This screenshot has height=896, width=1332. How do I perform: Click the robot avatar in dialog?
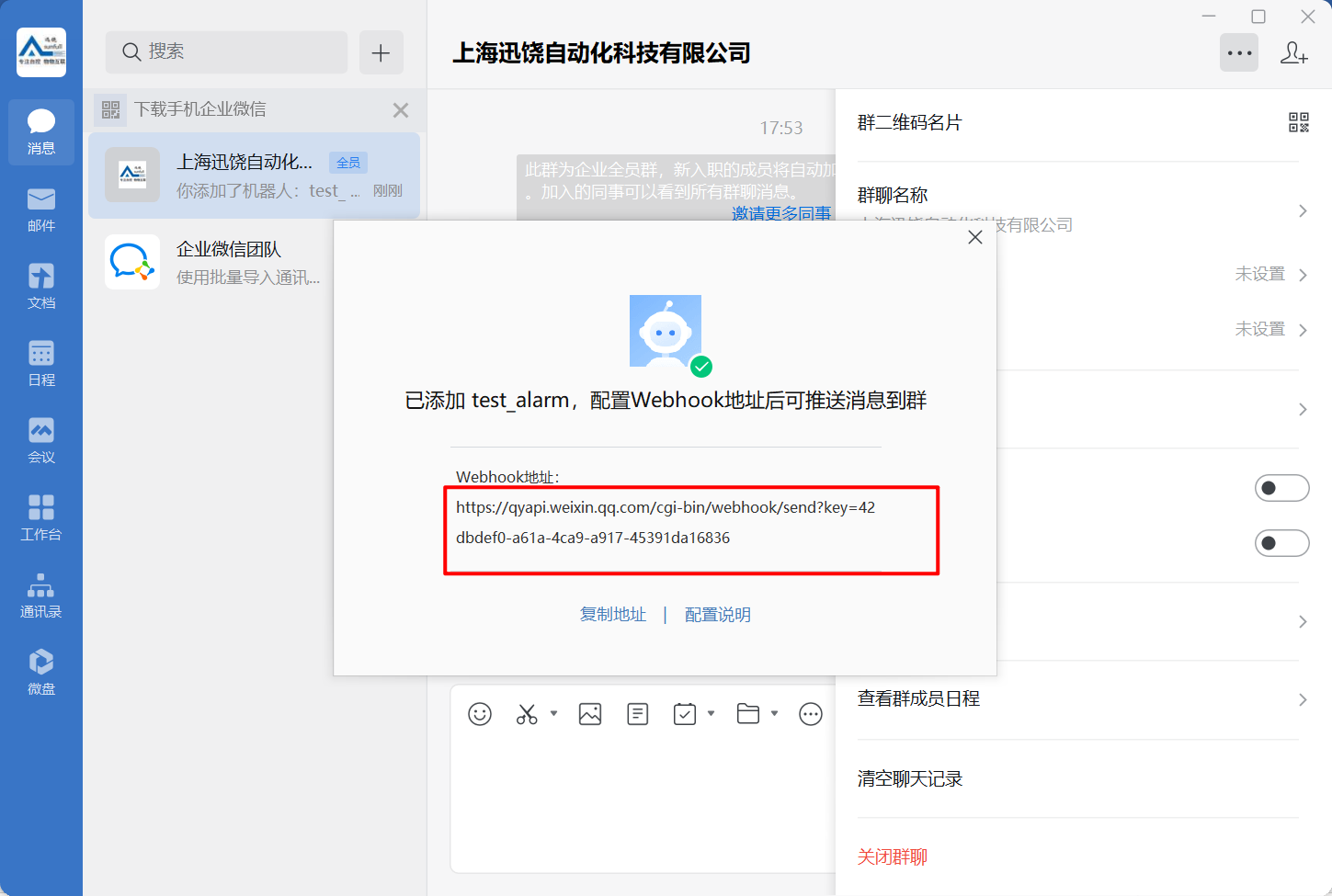666,331
